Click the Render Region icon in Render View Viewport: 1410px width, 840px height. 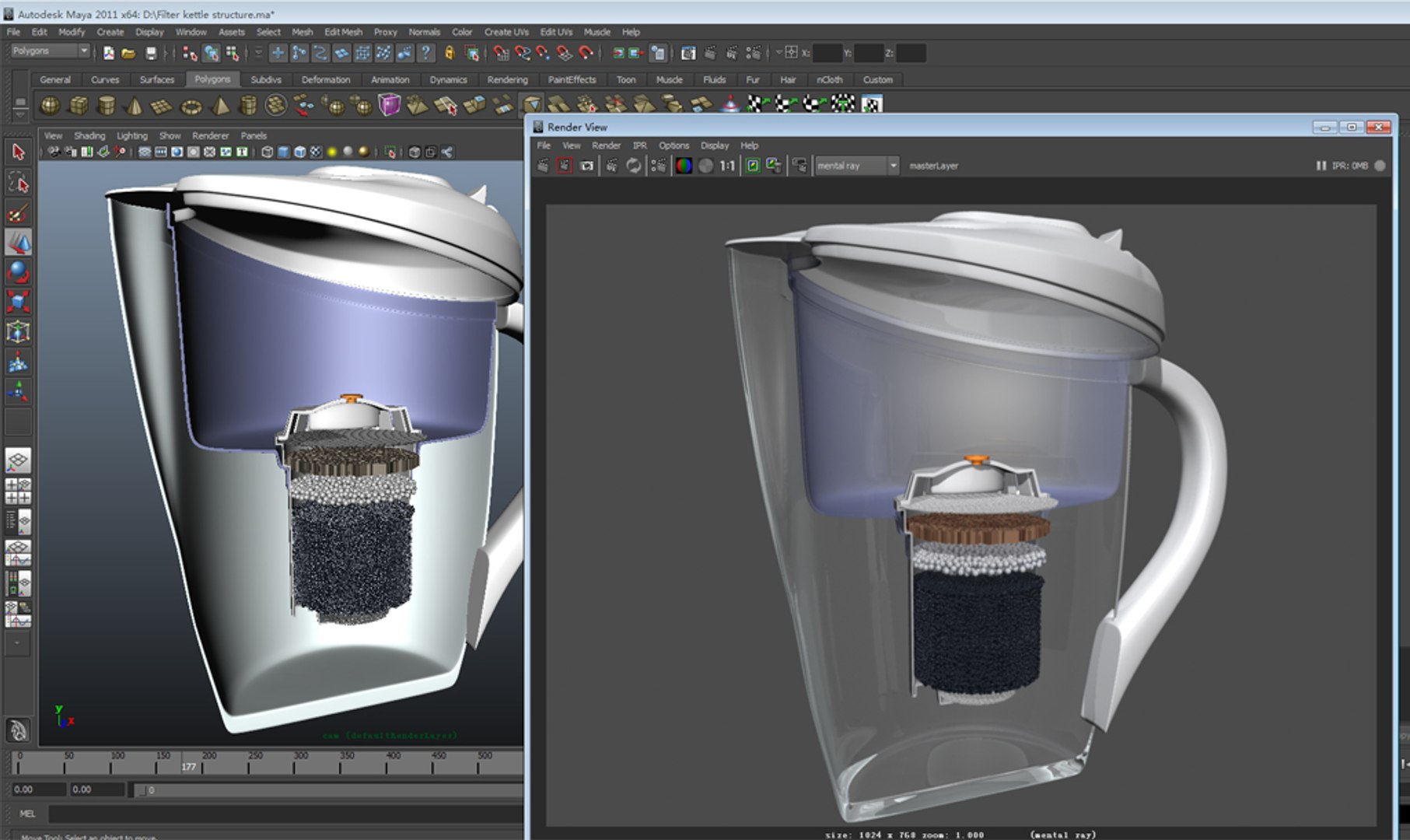tap(565, 166)
